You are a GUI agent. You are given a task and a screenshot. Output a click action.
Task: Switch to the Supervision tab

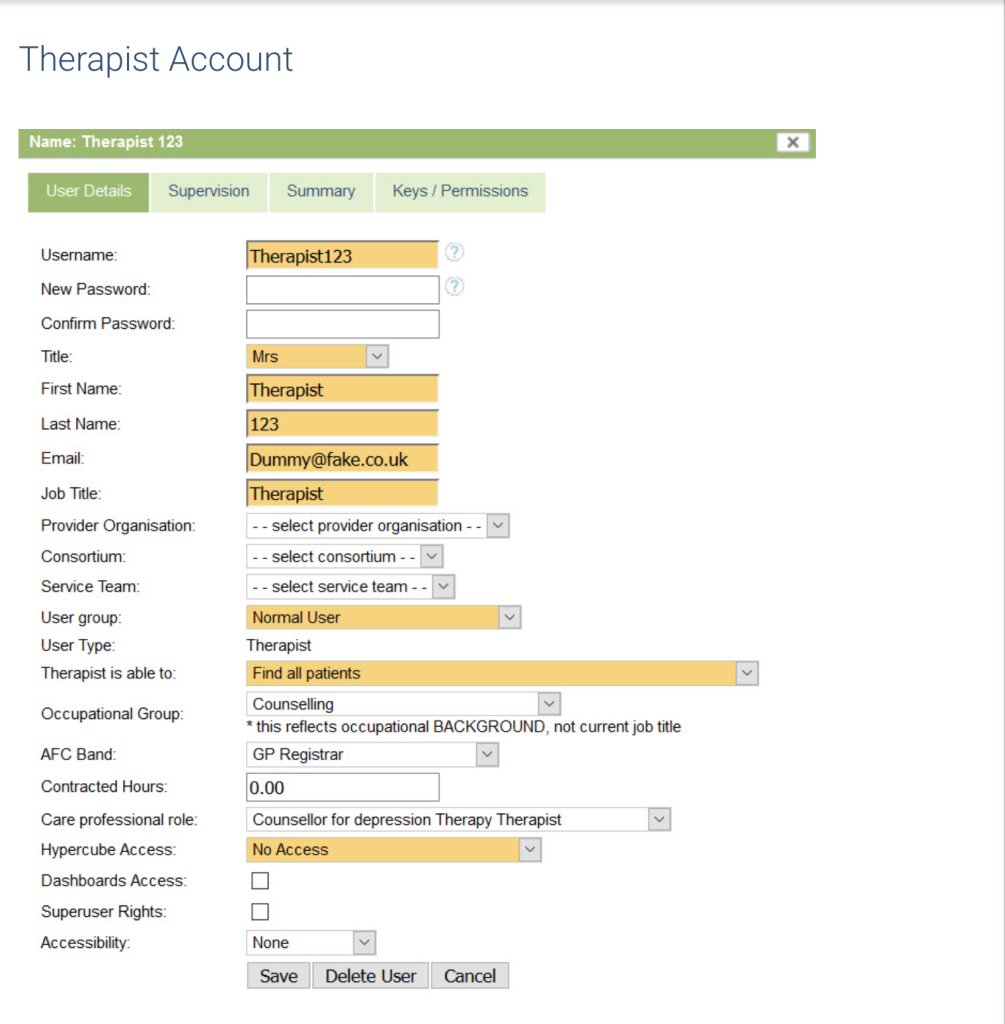coord(209,191)
